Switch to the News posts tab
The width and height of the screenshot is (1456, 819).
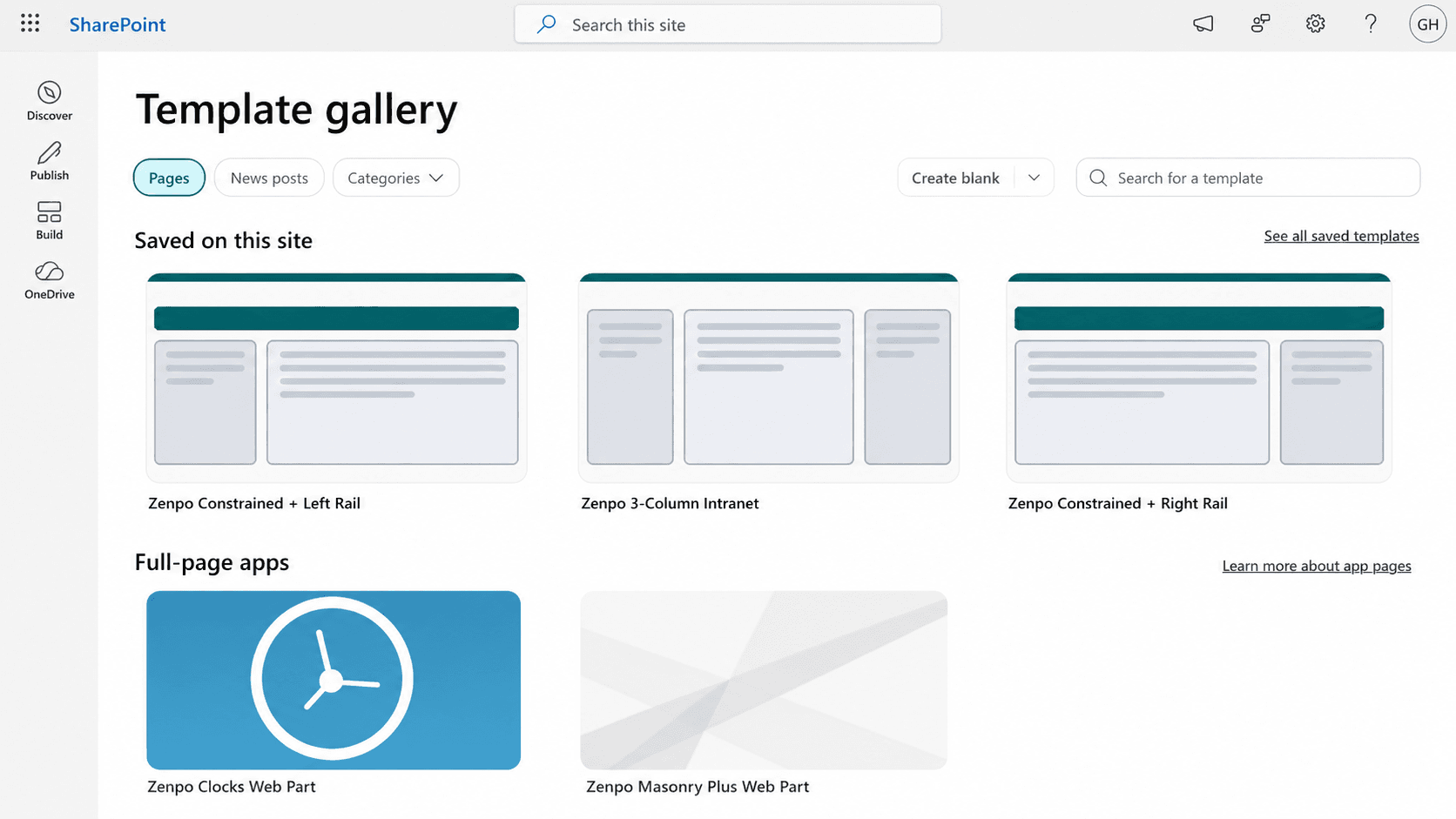(x=269, y=178)
